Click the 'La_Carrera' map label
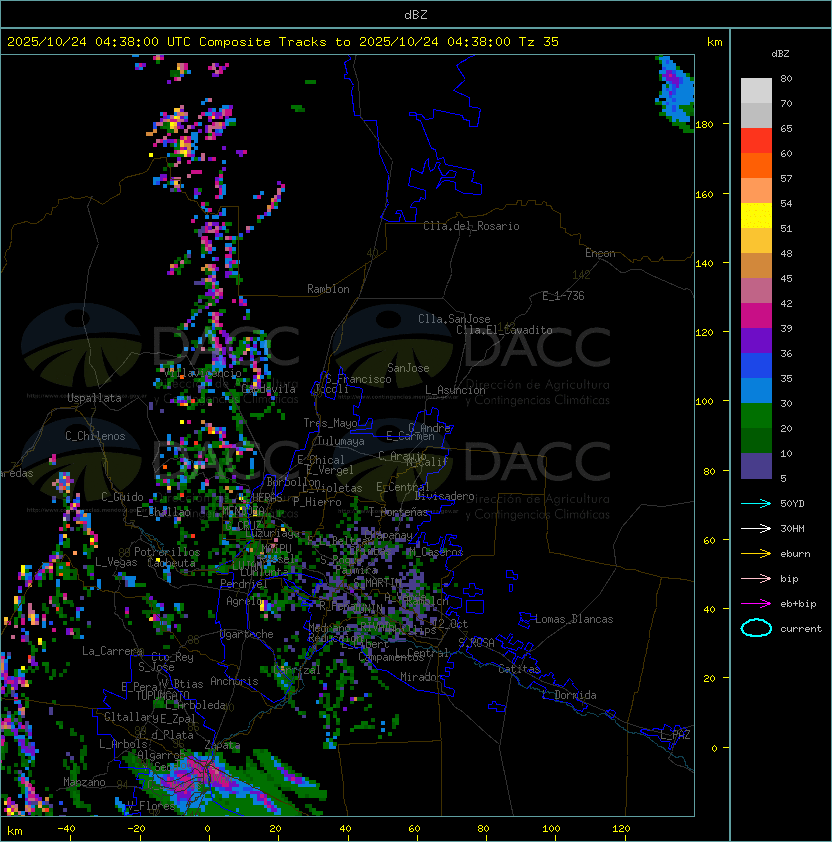This screenshot has height=842, width=832. click(x=112, y=651)
